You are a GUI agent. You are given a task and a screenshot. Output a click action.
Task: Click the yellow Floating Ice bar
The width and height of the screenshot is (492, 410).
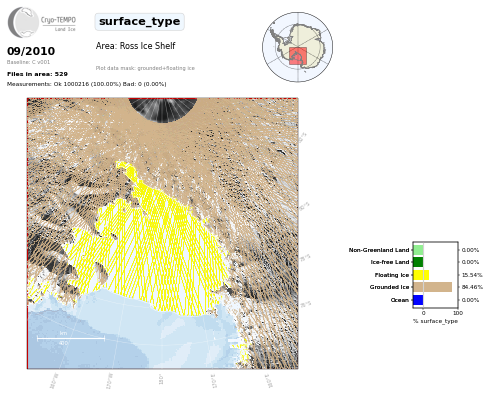click(x=421, y=275)
